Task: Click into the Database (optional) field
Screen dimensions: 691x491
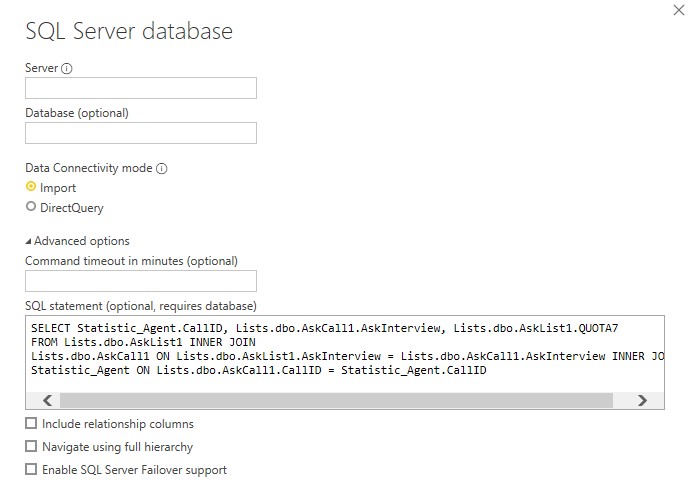Action: coord(141,133)
